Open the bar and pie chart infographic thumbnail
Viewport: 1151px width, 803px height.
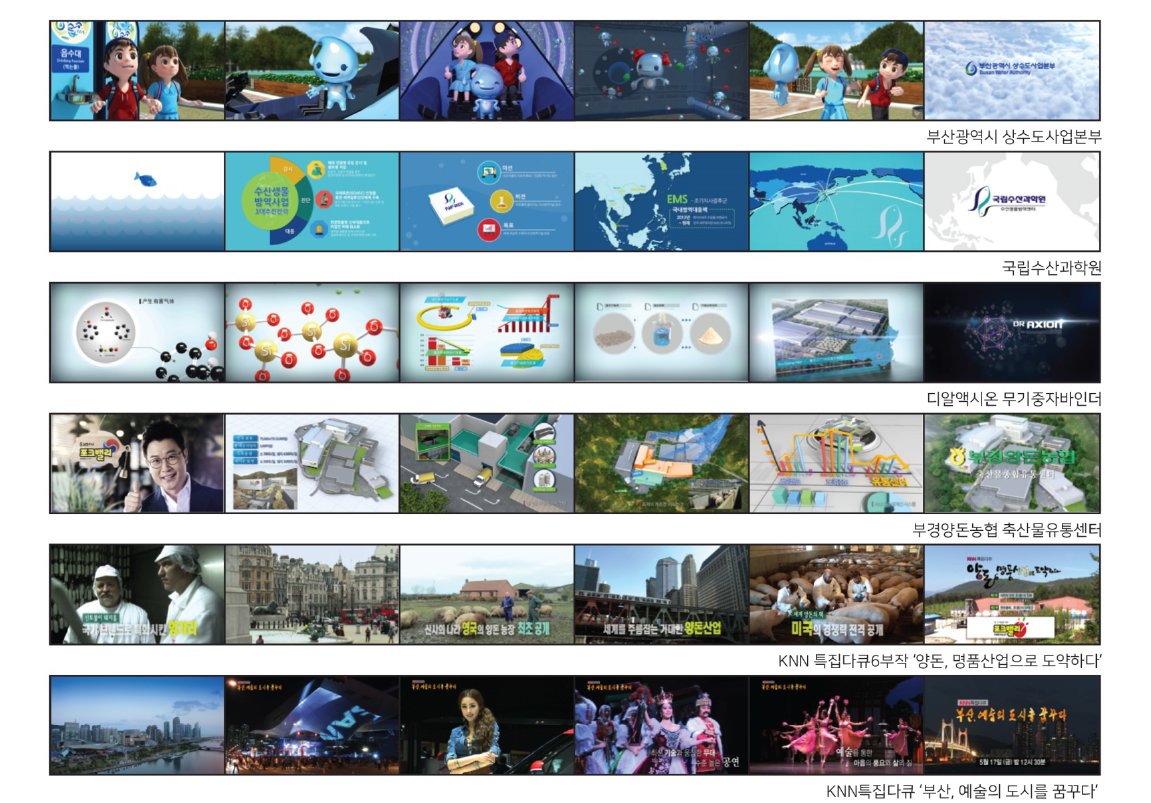tap(487, 333)
